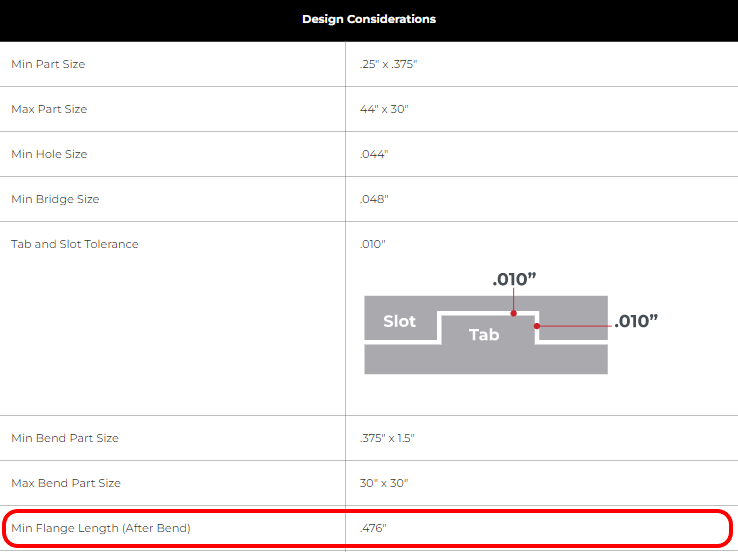Click the Slot label in the diagram
Viewport: 738px width, 552px height.
tap(399, 321)
